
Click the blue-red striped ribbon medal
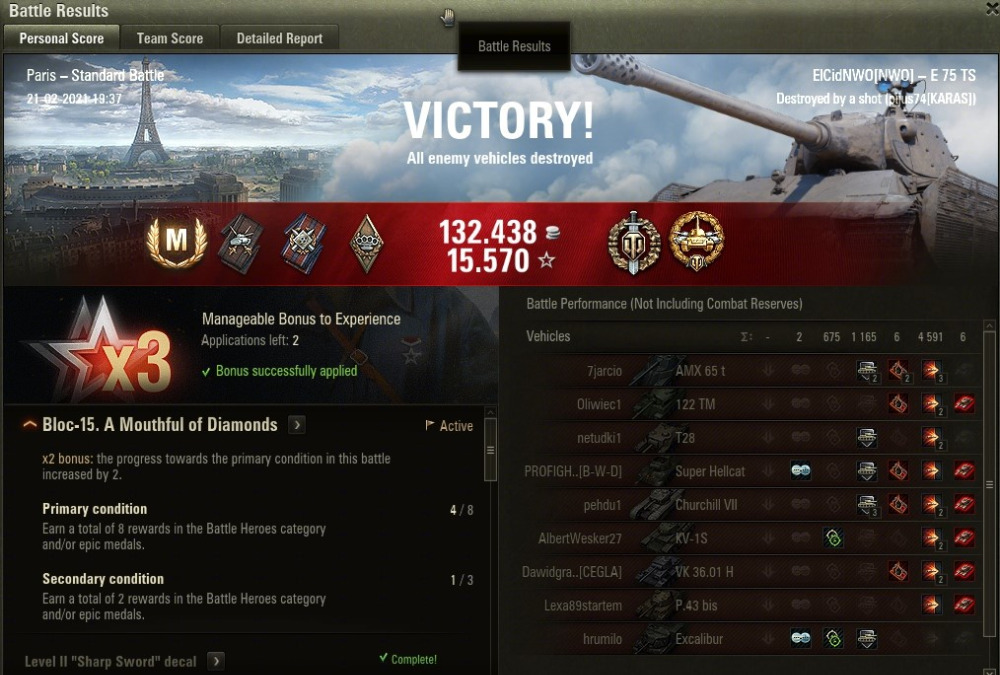(304, 244)
